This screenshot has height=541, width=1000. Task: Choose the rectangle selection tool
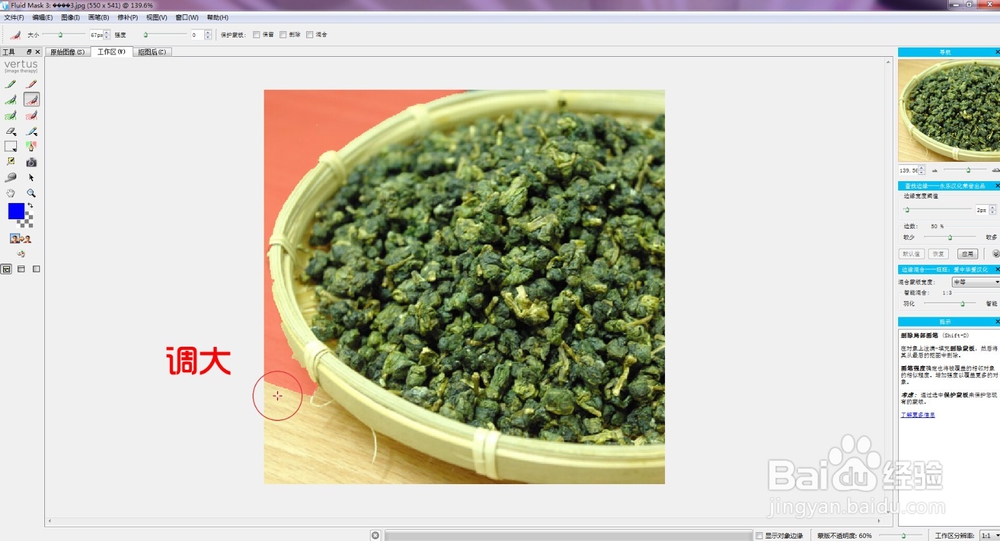click(11, 147)
